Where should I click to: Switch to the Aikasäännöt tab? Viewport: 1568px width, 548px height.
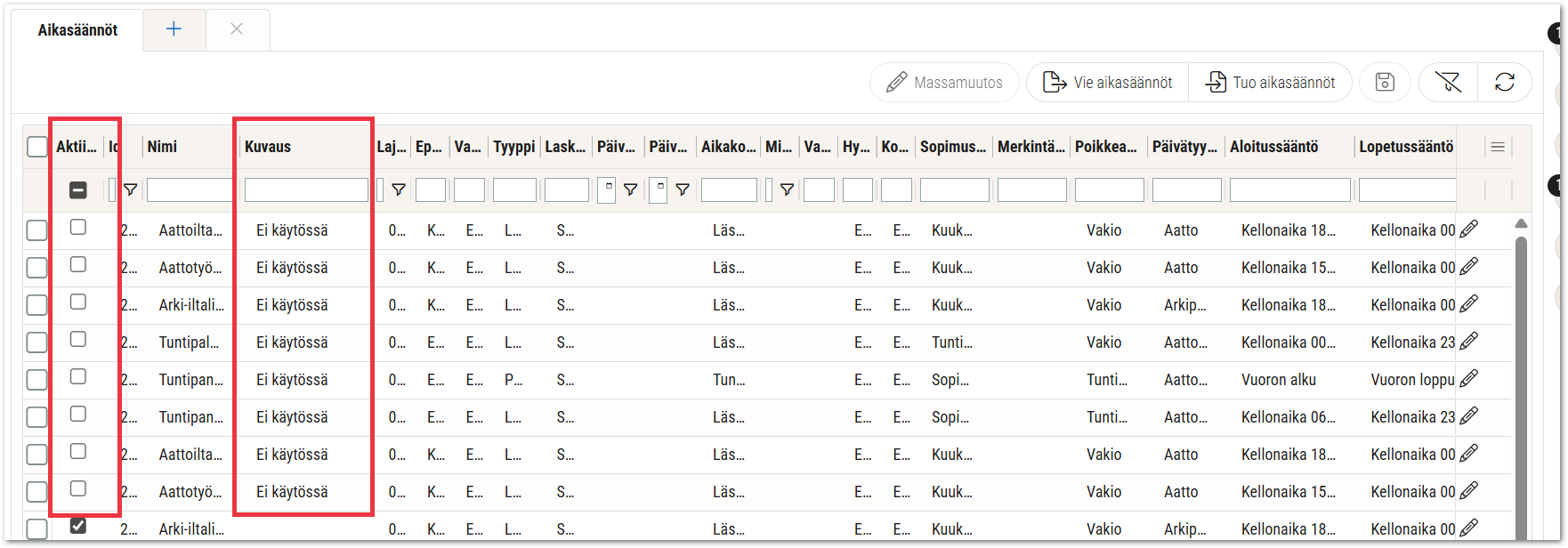[x=77, y=30]
